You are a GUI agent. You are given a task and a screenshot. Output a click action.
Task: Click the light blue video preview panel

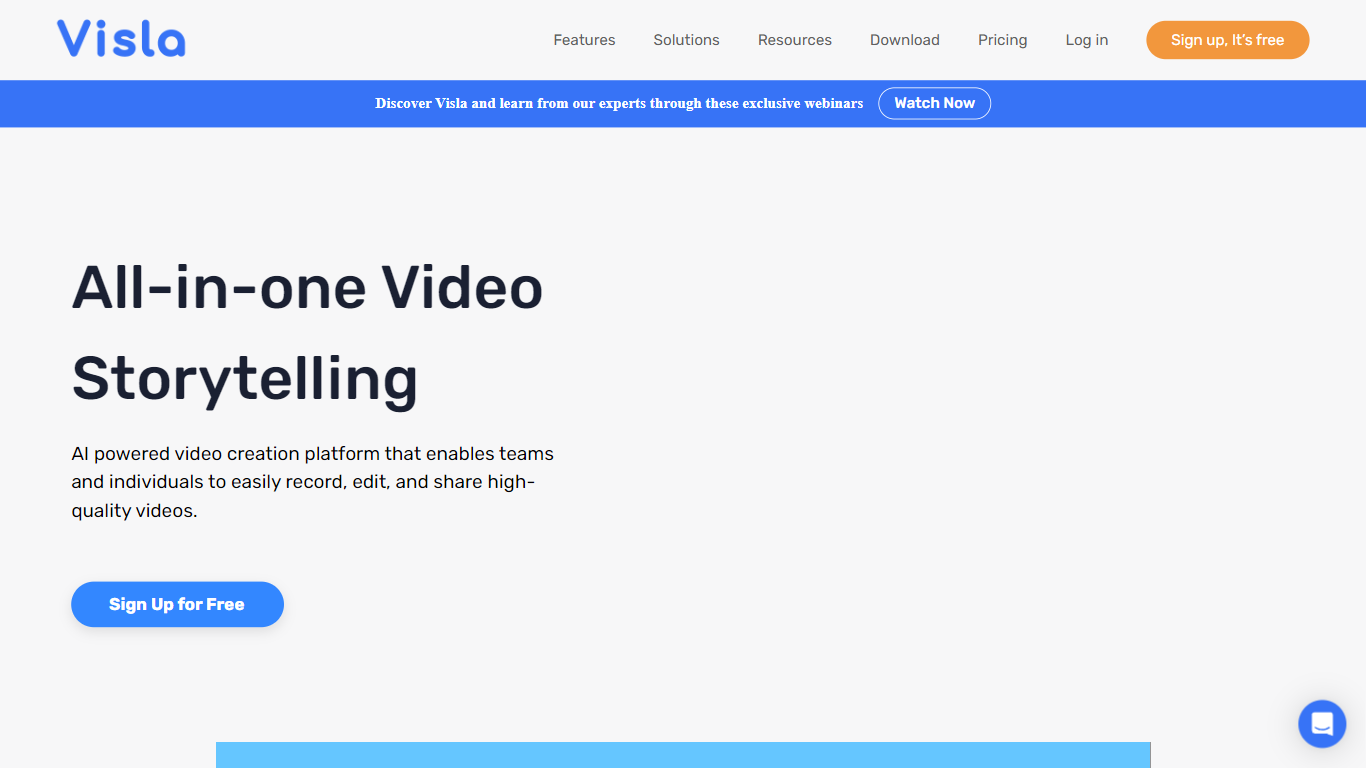[683, 755]
